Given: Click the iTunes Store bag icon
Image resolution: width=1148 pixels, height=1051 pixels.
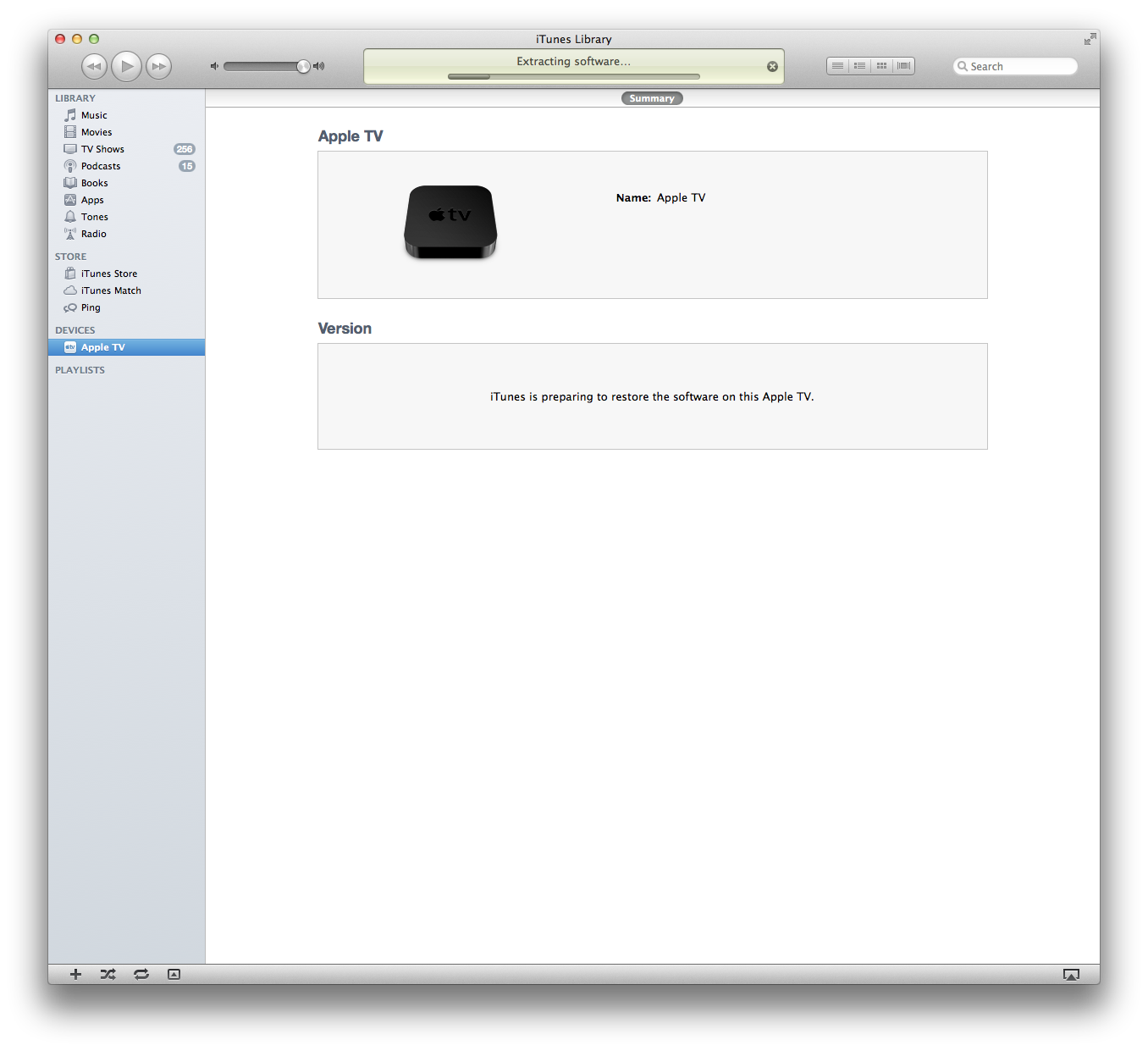Looking at the screenshot, I should [70, 274].
